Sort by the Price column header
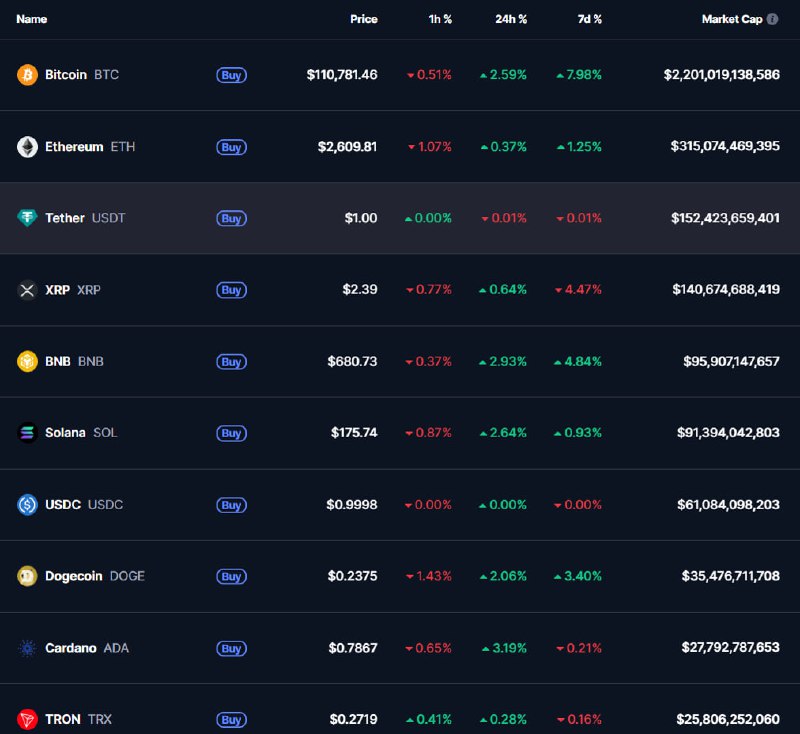 (364, 19)
